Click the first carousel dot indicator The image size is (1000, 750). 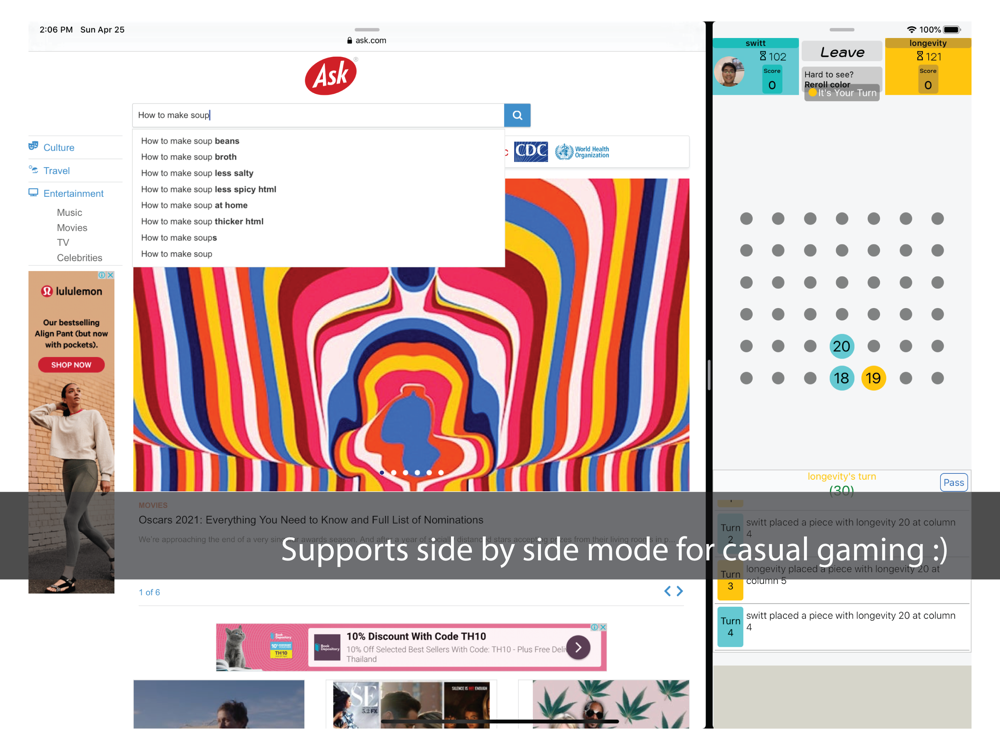(382, 473)
